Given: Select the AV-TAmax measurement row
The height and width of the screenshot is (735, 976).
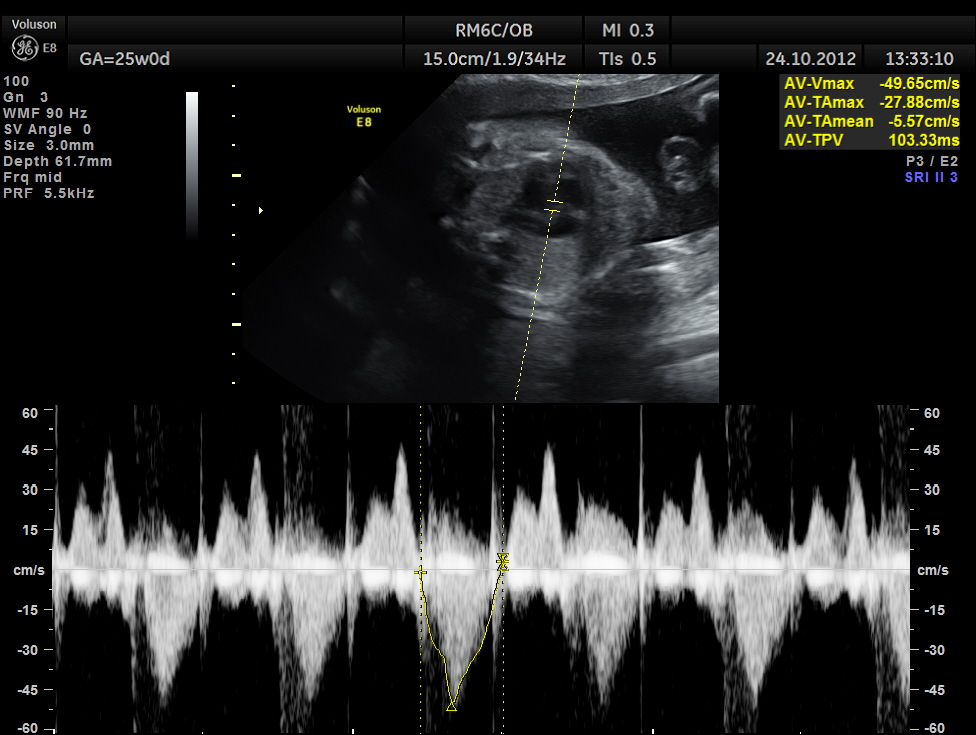Looking at the screenshot, I should coord(870,102).
